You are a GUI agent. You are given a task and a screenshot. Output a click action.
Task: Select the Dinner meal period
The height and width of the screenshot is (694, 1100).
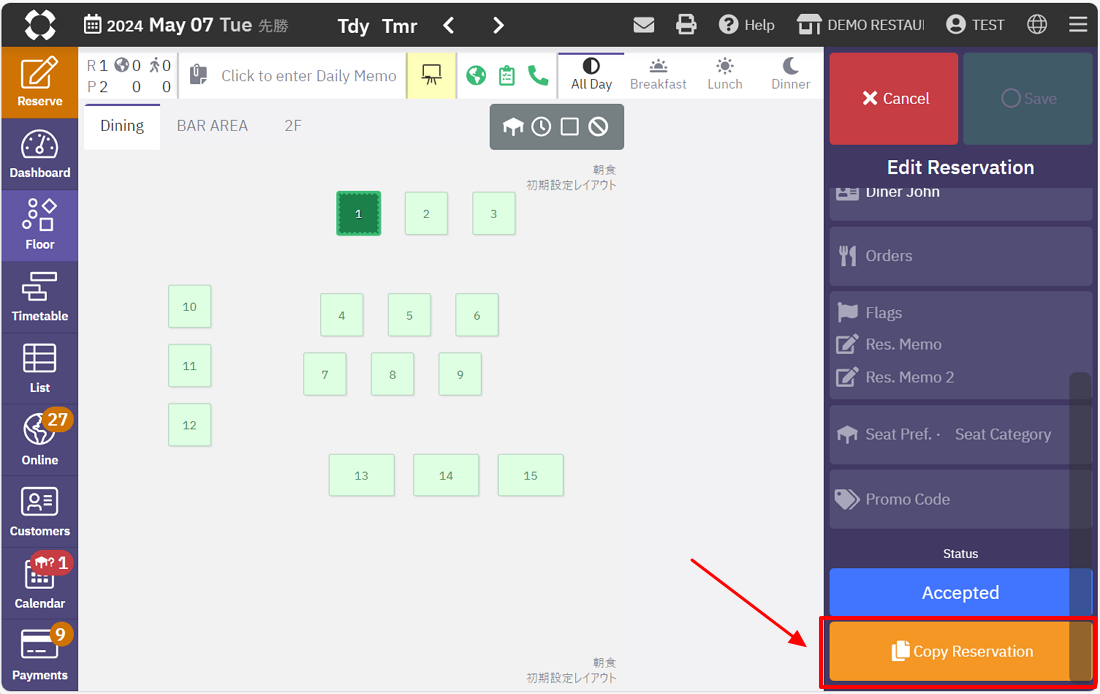coord(791,74)
